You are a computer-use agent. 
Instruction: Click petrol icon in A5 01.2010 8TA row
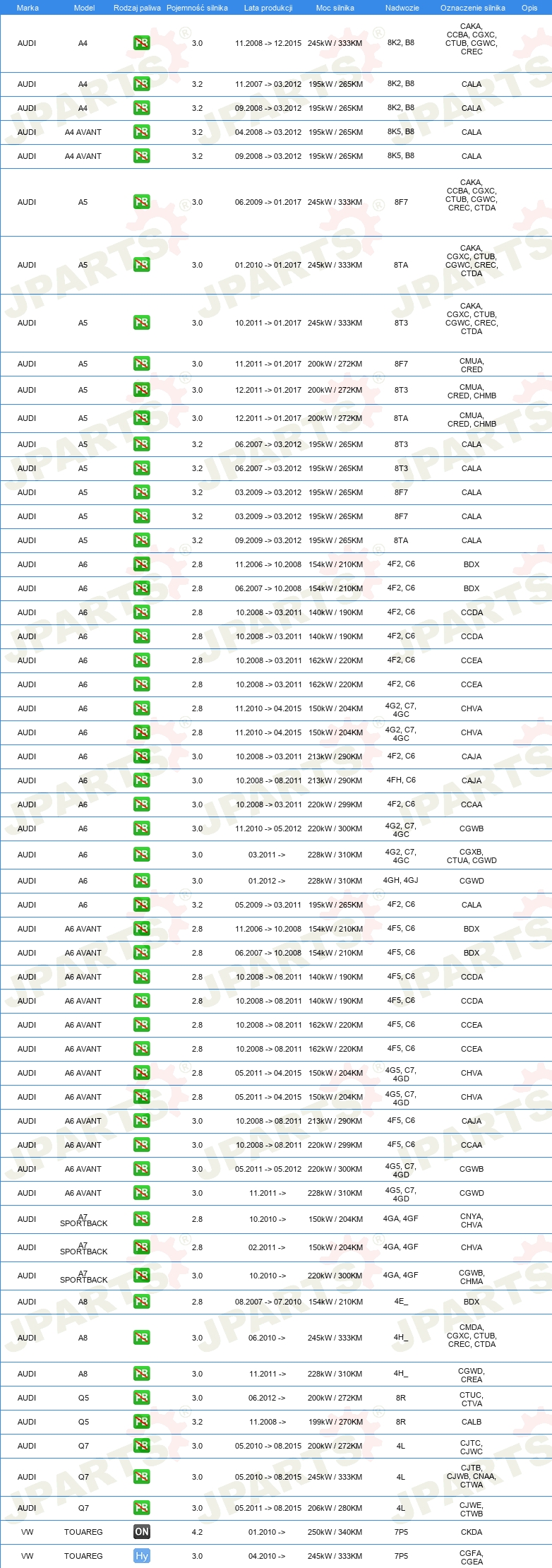[142, 265]
